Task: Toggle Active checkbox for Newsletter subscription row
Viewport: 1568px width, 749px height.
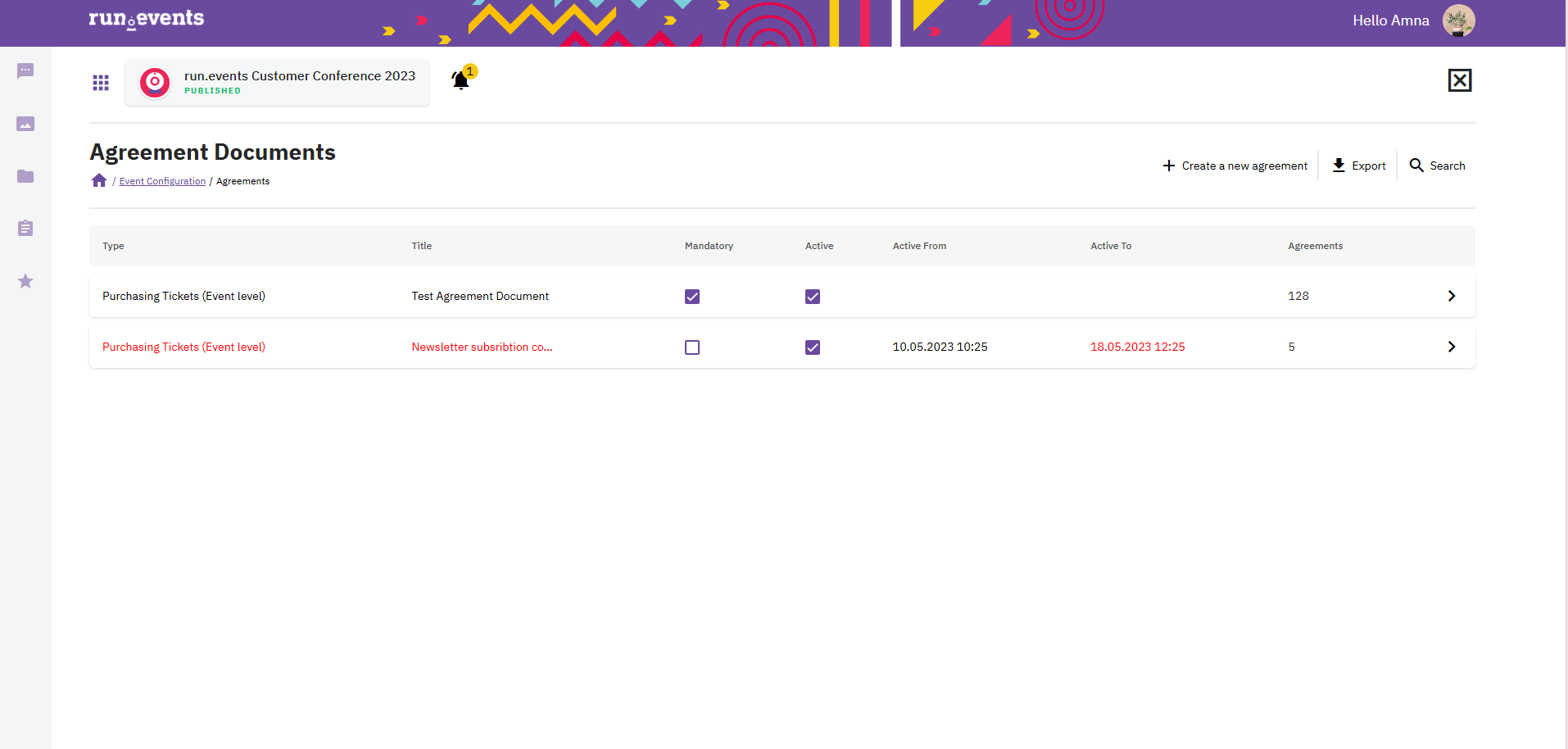Action: tap(813, 347)
